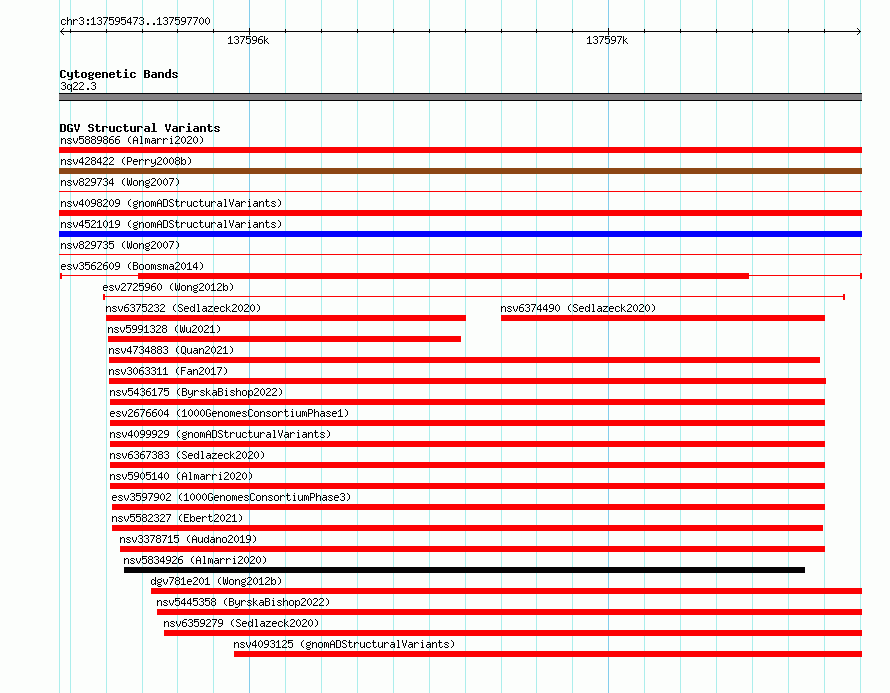The width and height of the screenshot is (890, 693).
Task: Select nsv4099929 gnomAD variant label
Action: [x=220, y=434]
